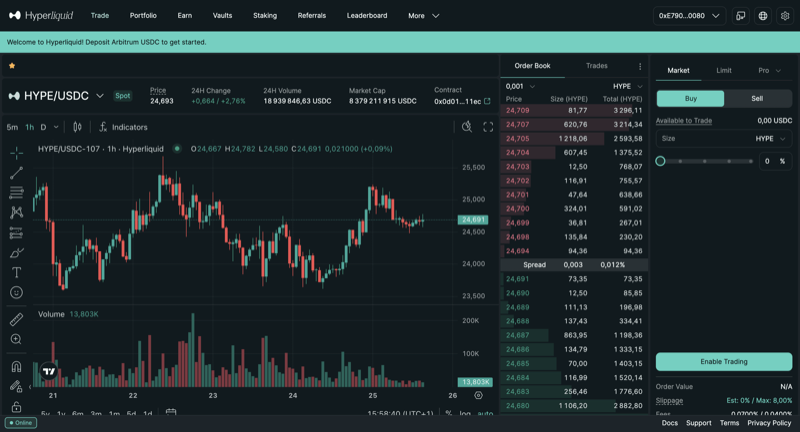Toggle log scale on the chart
Viewport: 800px width, 432px height.
pos(465,413)
